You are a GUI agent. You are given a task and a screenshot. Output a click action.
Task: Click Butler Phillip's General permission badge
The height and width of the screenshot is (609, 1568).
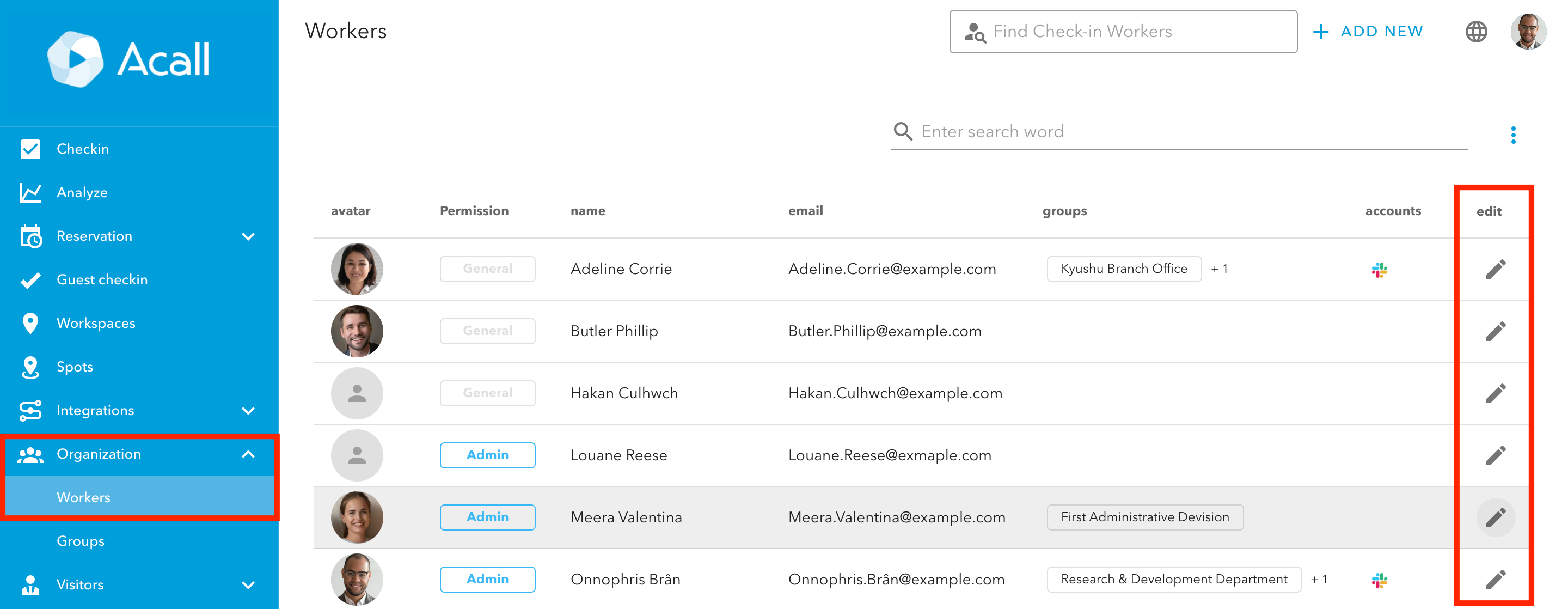click(488, 331)
